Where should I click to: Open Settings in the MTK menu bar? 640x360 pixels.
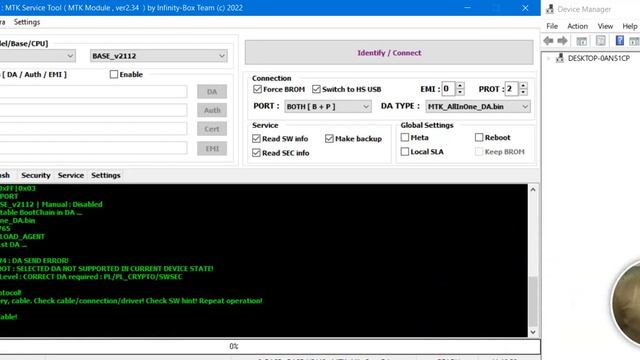point(27,22)
